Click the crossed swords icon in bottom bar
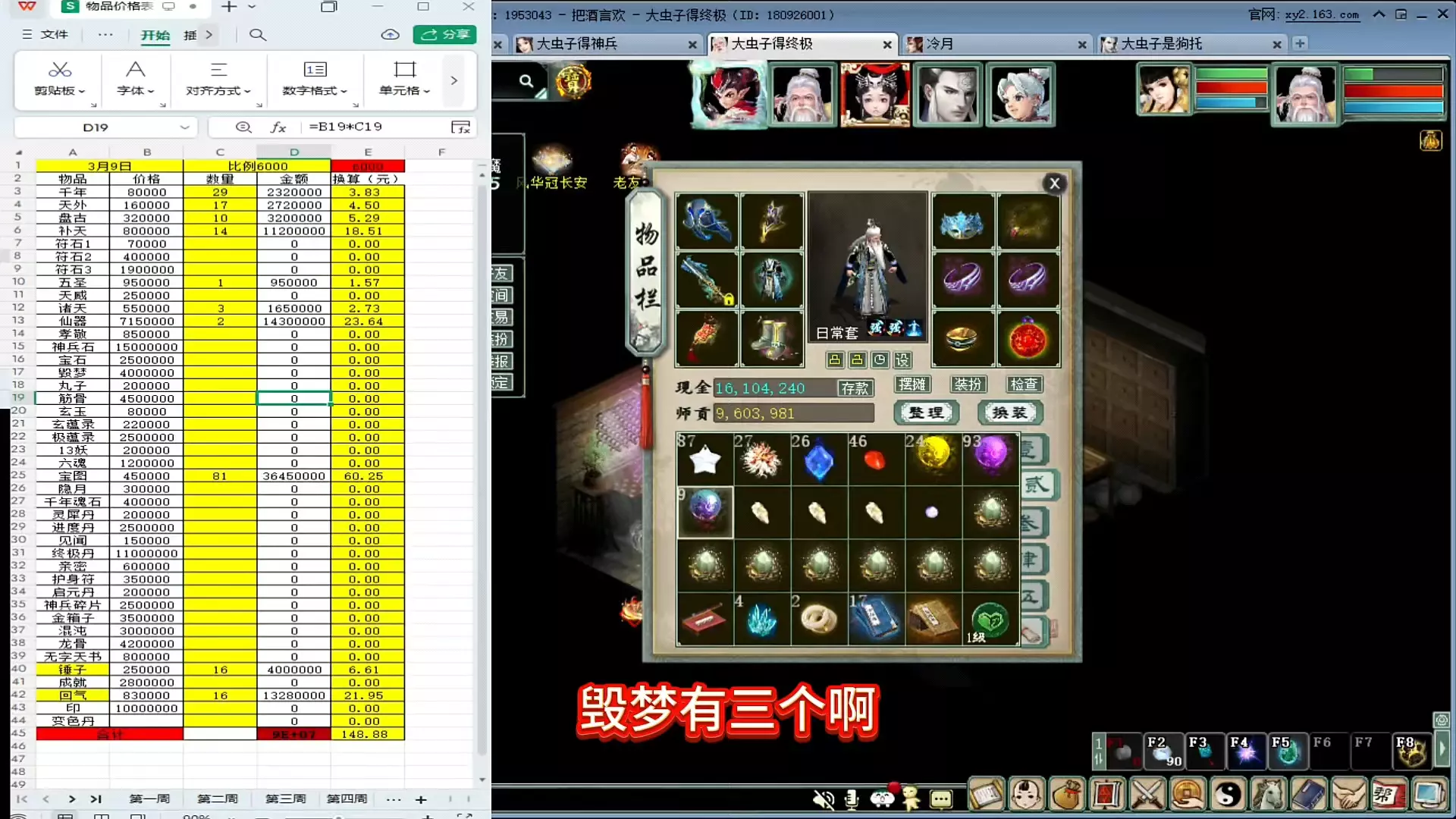The image size is (1456, 819). 1147,795
